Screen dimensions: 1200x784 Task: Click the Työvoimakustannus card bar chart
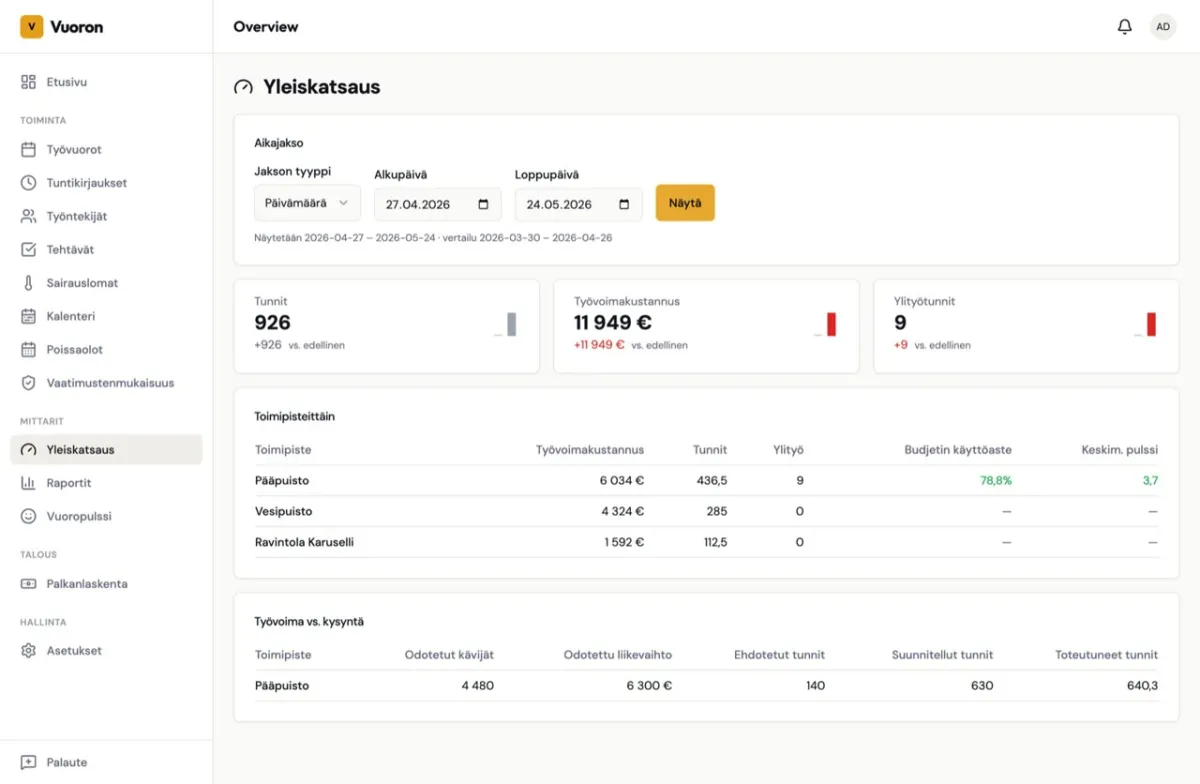(826, 324)
